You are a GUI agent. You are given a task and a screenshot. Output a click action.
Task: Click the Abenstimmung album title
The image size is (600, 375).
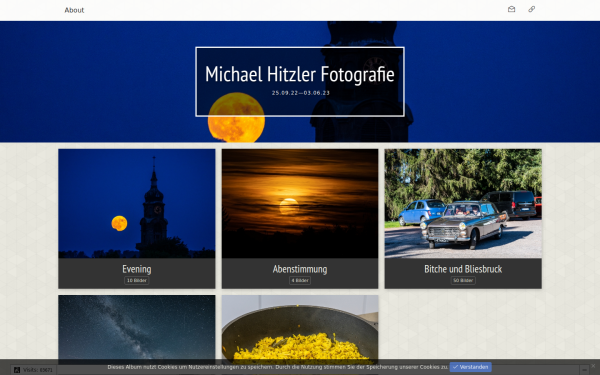300,269
